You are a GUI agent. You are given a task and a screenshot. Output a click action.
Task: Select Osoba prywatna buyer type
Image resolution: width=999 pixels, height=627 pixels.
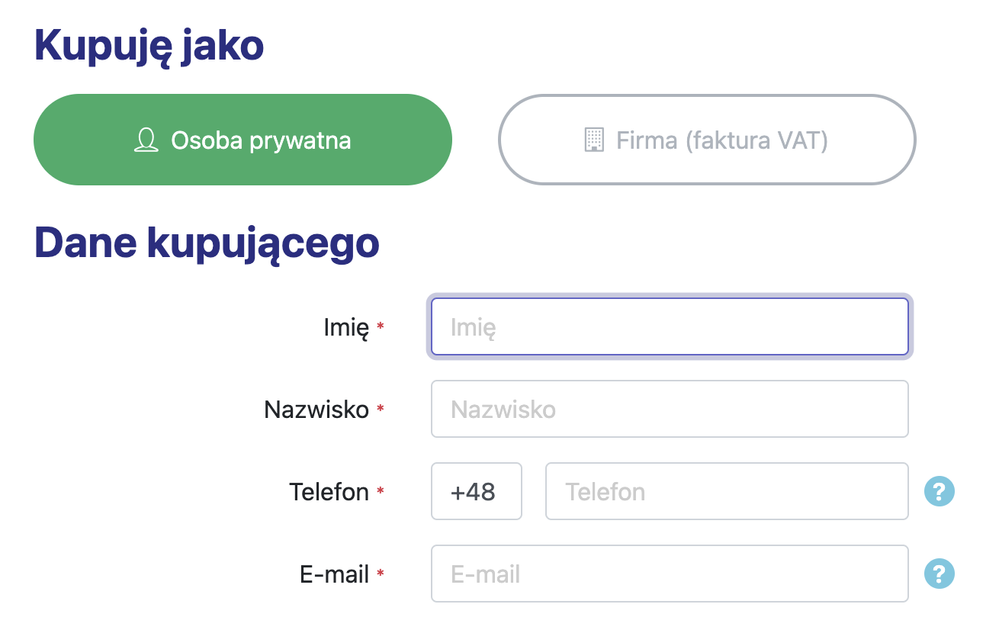[x=243, y=140]
